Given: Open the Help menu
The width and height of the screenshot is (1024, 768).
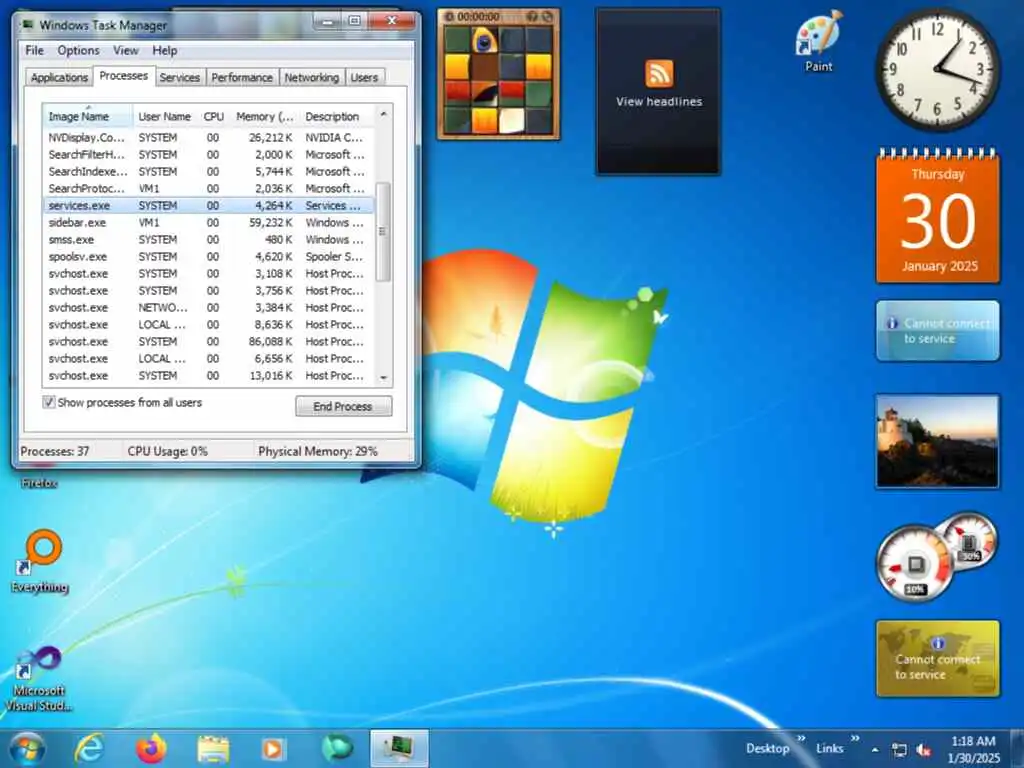Looking at the screenshot, I should coord(165,50).
